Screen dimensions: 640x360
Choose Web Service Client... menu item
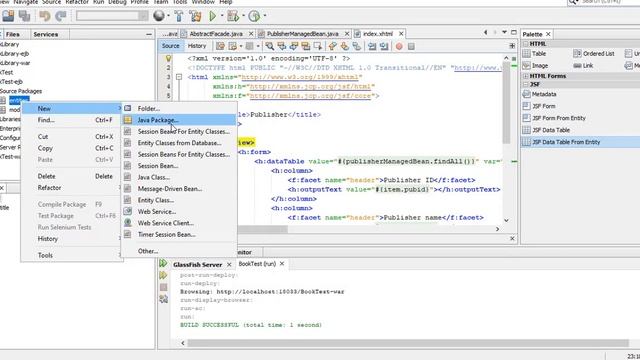click(179, 223)
